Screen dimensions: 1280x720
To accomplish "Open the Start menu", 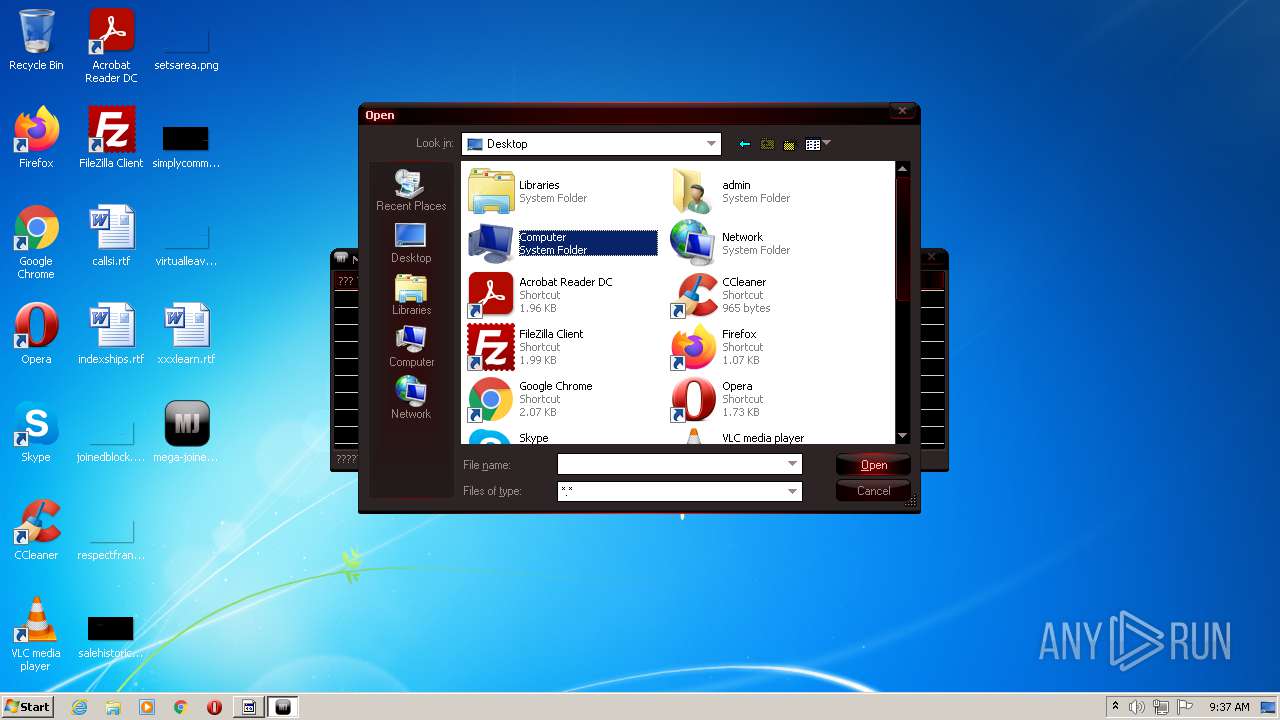I will (x=28, y=706).
